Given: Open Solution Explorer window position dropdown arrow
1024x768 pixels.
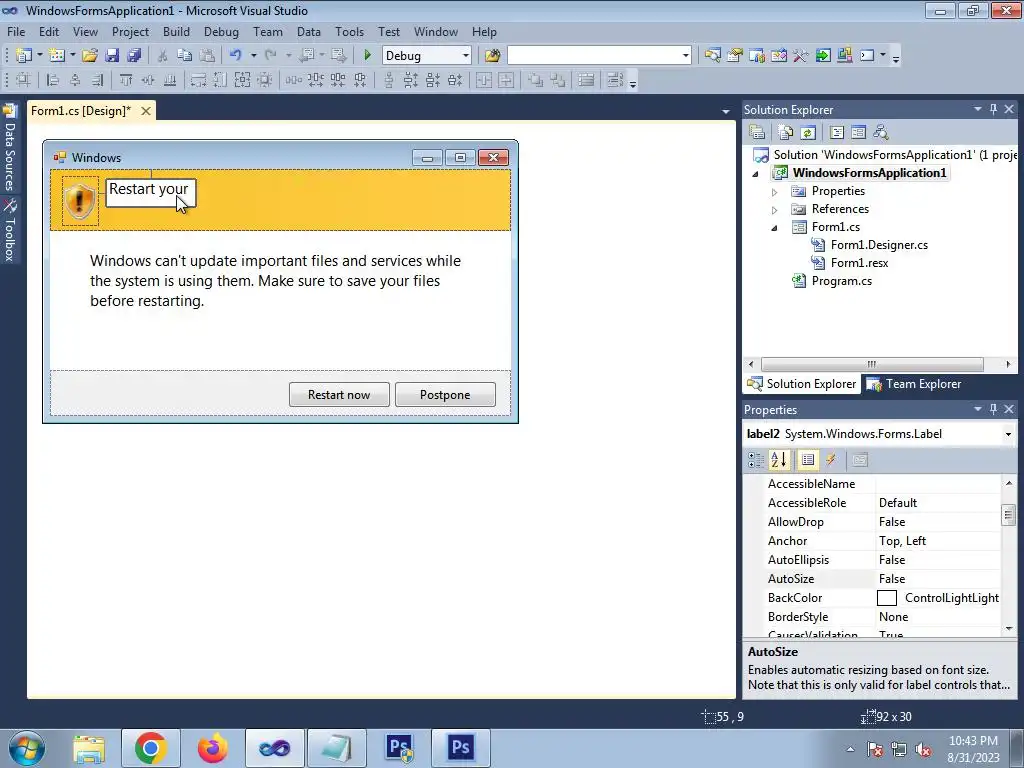Looking at the screenshot, I should pos(978,110).
